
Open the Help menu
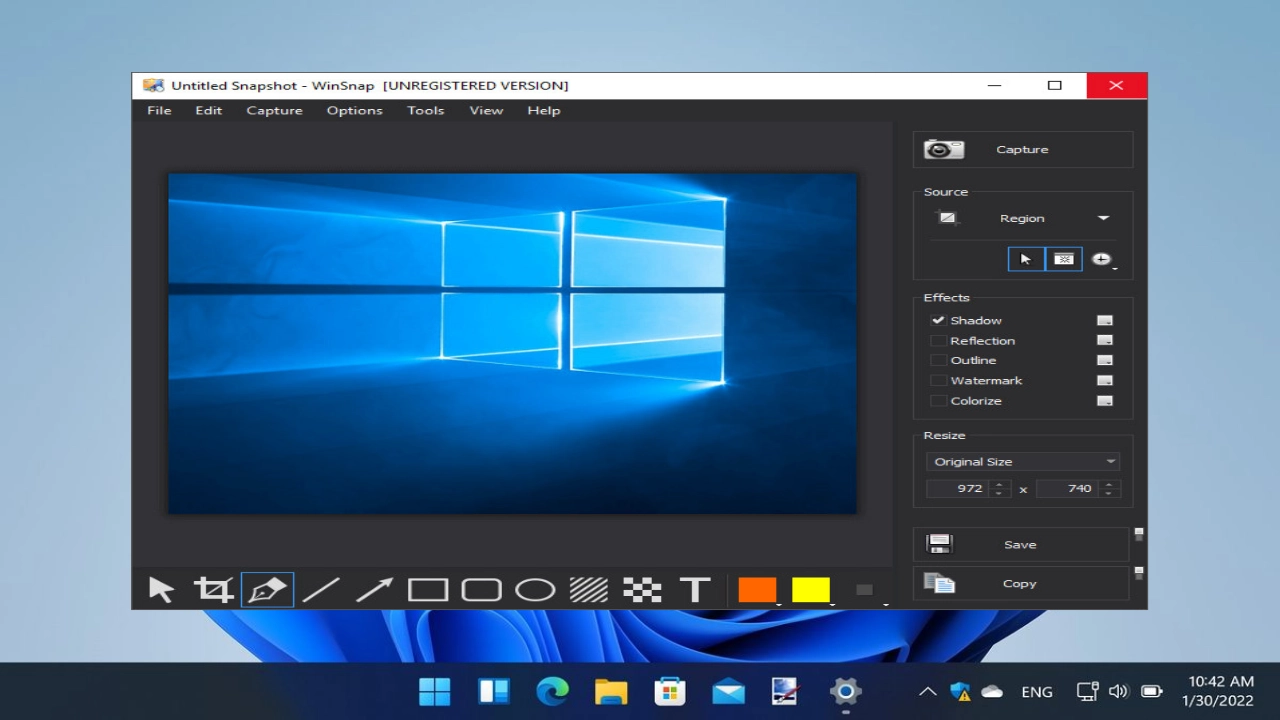(x=543, y=110)
